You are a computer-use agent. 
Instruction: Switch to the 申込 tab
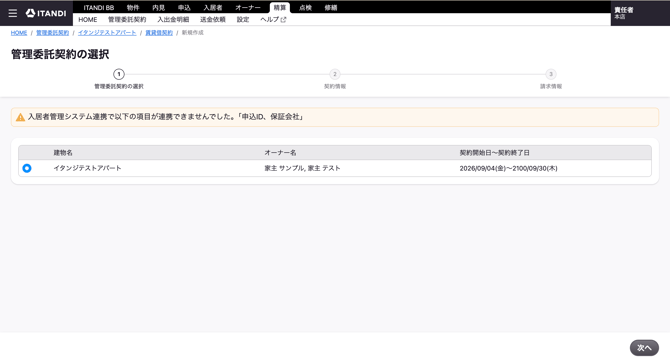[184, 8]
